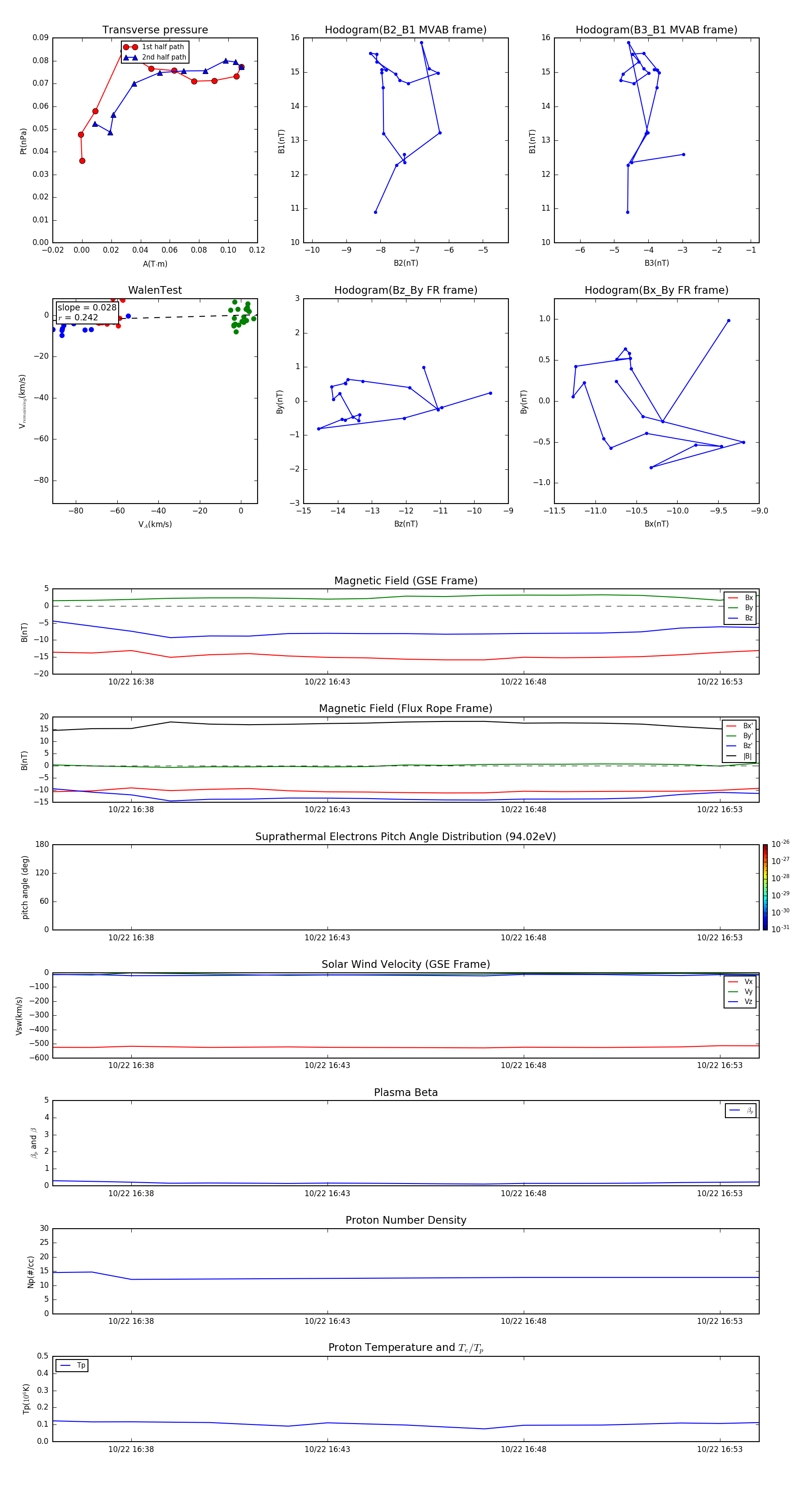
Task: Click the 'A(T·m)' axis label
Action: coord(155,264)
